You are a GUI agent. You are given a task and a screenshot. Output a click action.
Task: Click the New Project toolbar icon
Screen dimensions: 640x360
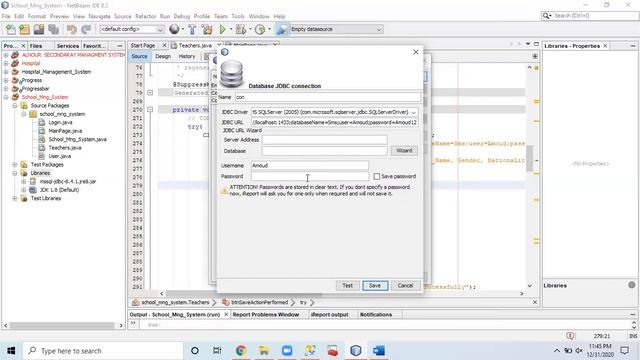[x=24, y=29]
